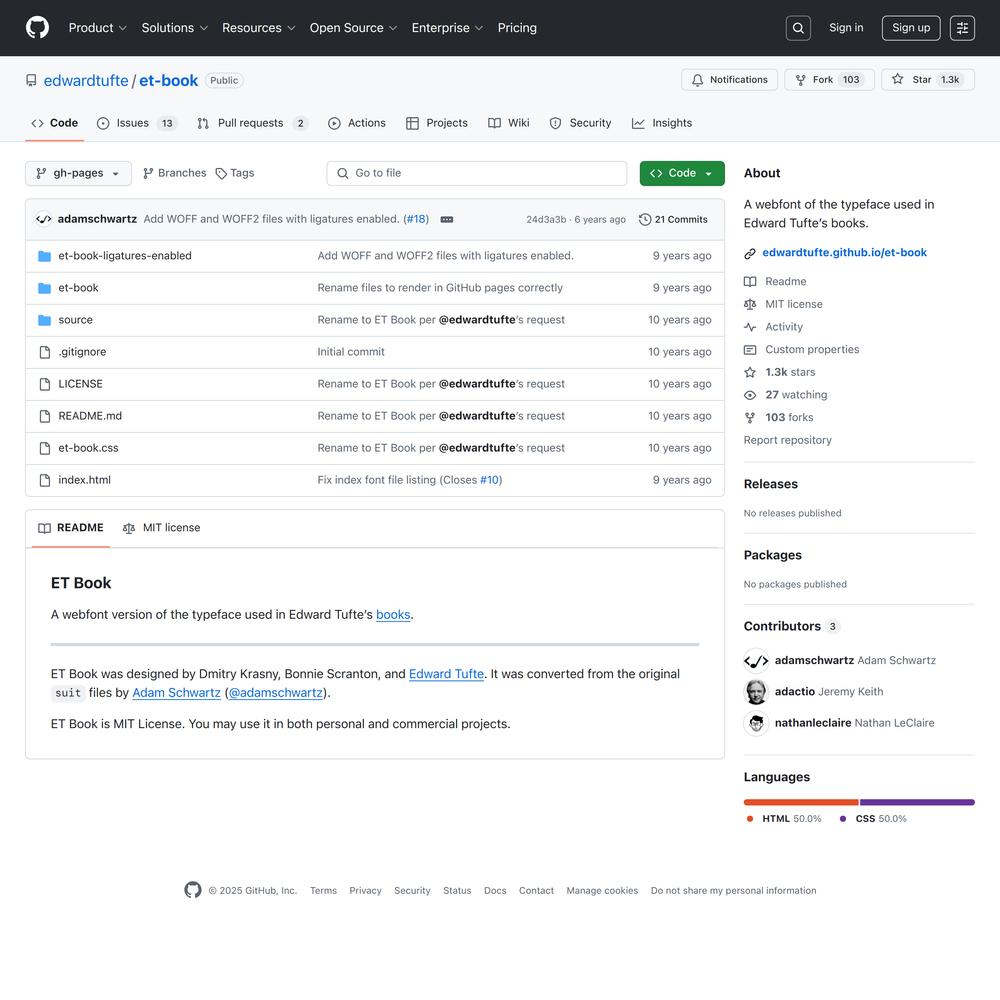Open the Insights tab
The width and height of the screenshot is (1000, 1000).
[662, 123]
